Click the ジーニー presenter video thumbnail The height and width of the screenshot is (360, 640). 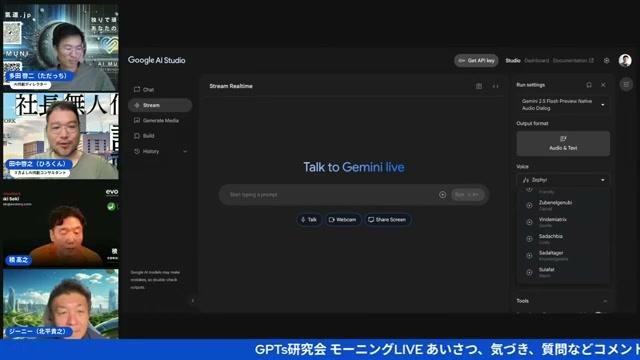tap(61, 304)
